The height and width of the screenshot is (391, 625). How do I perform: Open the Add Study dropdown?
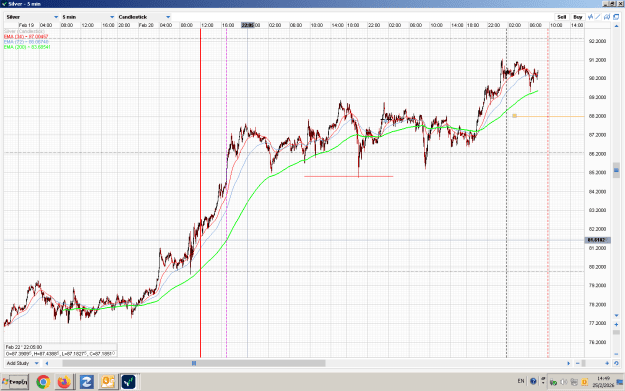coord(22,363)
